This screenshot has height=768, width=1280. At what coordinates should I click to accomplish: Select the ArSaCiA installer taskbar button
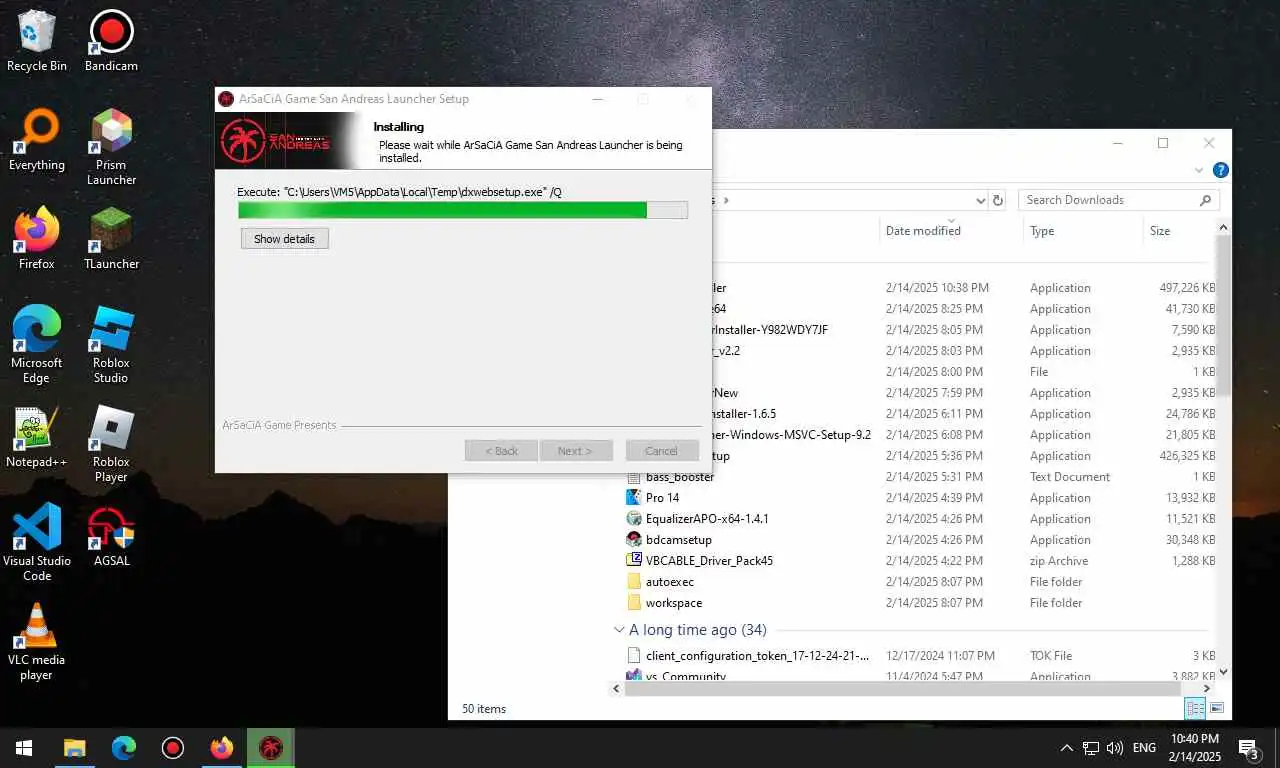[x=271, y=748]
